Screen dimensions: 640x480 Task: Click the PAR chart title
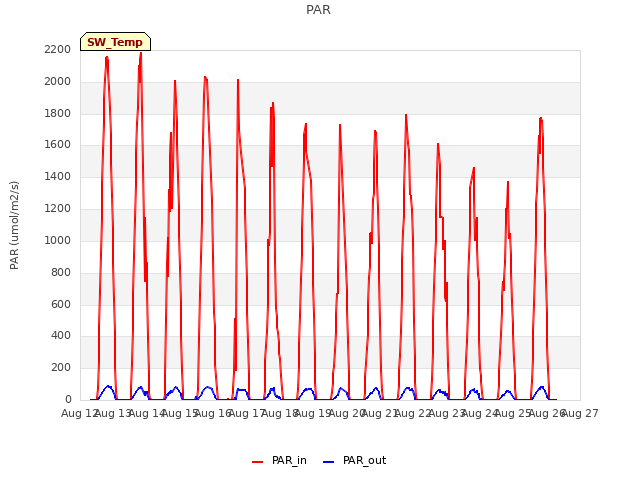(318, 10)
